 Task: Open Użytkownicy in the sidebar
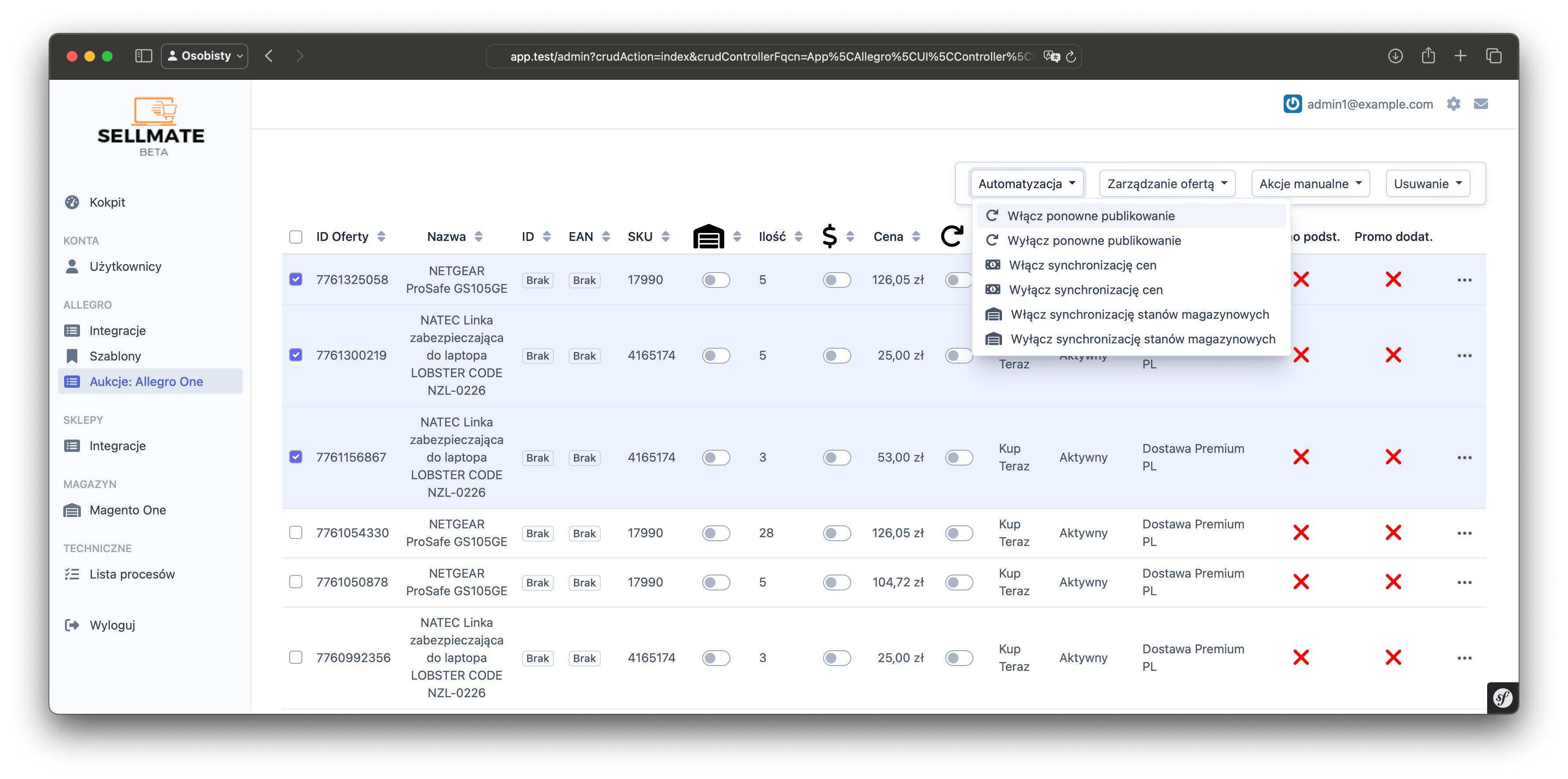click(x=150, y=266)
